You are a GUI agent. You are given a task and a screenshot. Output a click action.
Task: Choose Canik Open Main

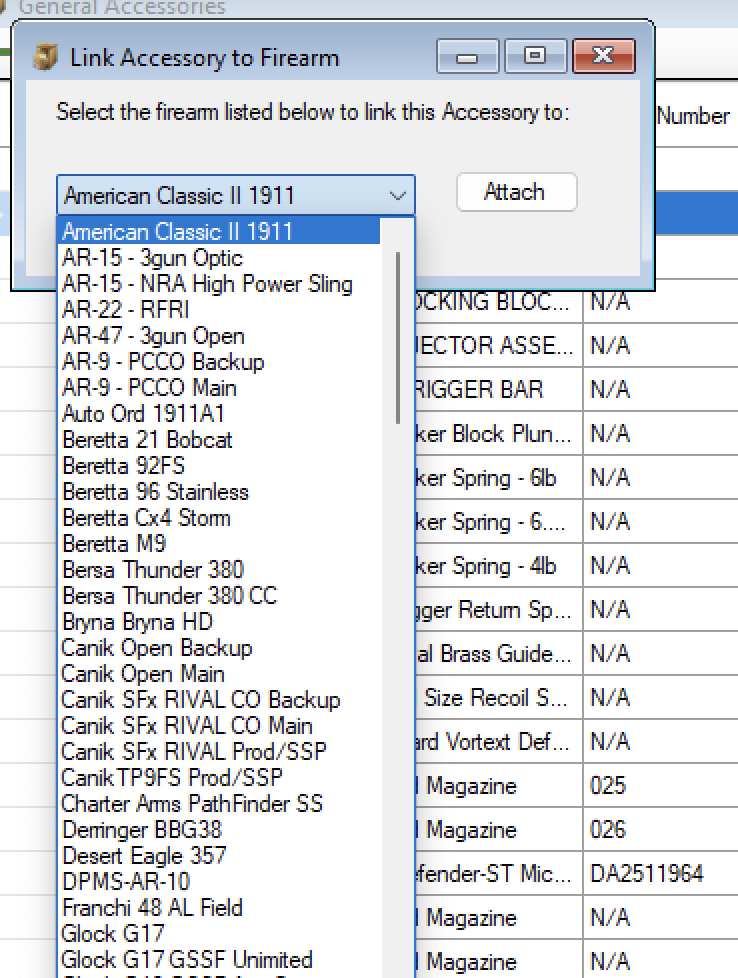coord(219,674)
